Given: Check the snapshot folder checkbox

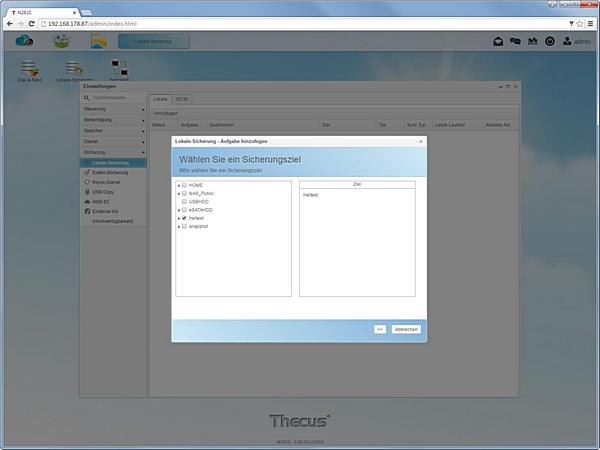Looking at the screenshot, I should pyautogui.click(x=184, y=227).
